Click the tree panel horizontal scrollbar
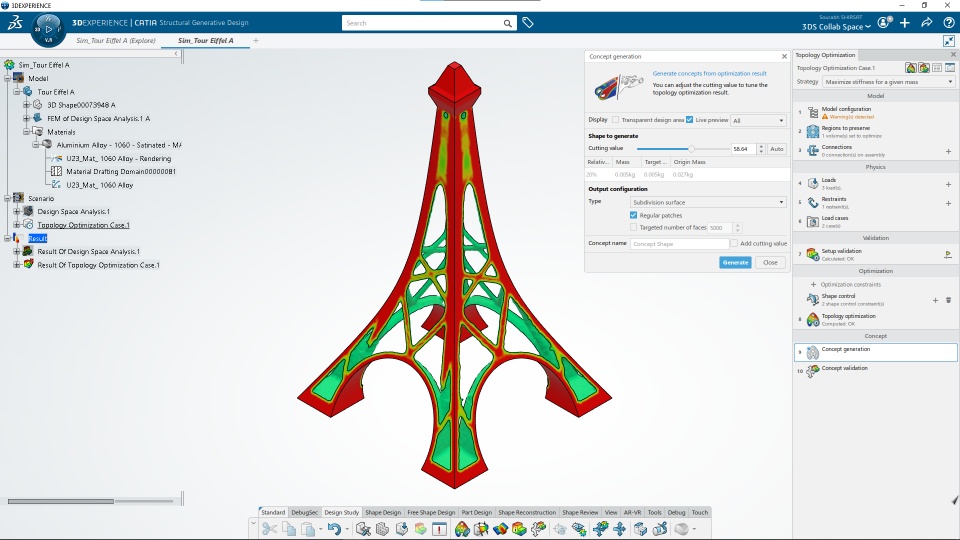 pyautogui.click(x=61, y=501)
